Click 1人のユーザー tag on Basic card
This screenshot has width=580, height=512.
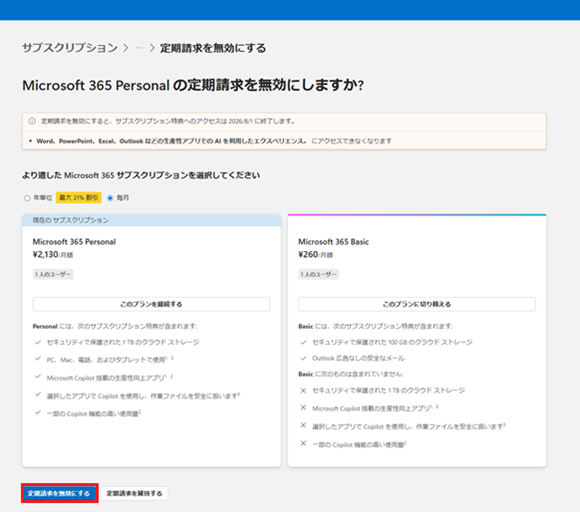(318, 274)
